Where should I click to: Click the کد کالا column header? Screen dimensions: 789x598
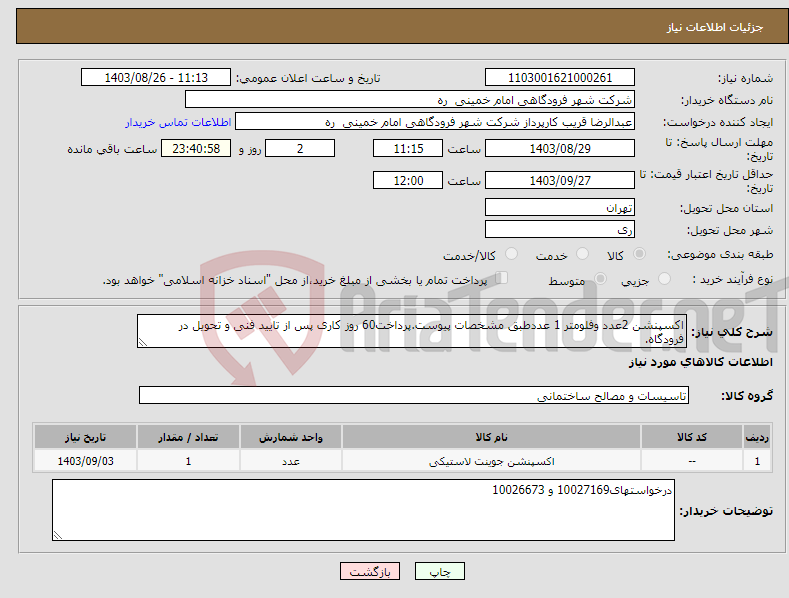point(692,437)
